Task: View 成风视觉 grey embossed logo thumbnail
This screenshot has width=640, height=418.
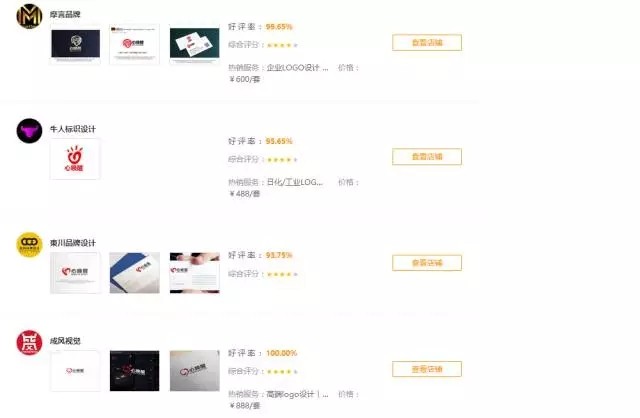Action: pos(194,371)
